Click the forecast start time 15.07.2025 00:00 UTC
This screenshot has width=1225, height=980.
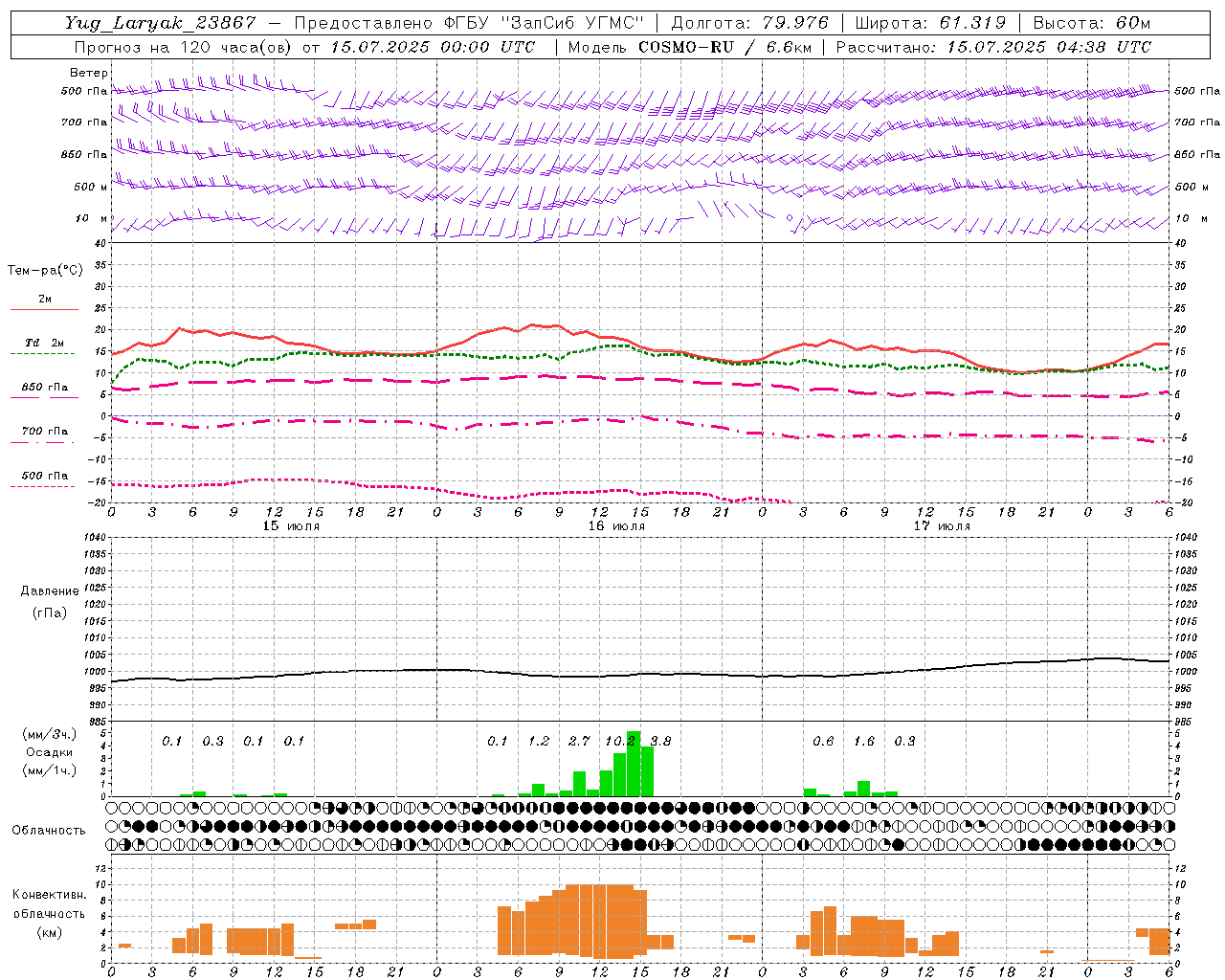[x=432, y=47]
